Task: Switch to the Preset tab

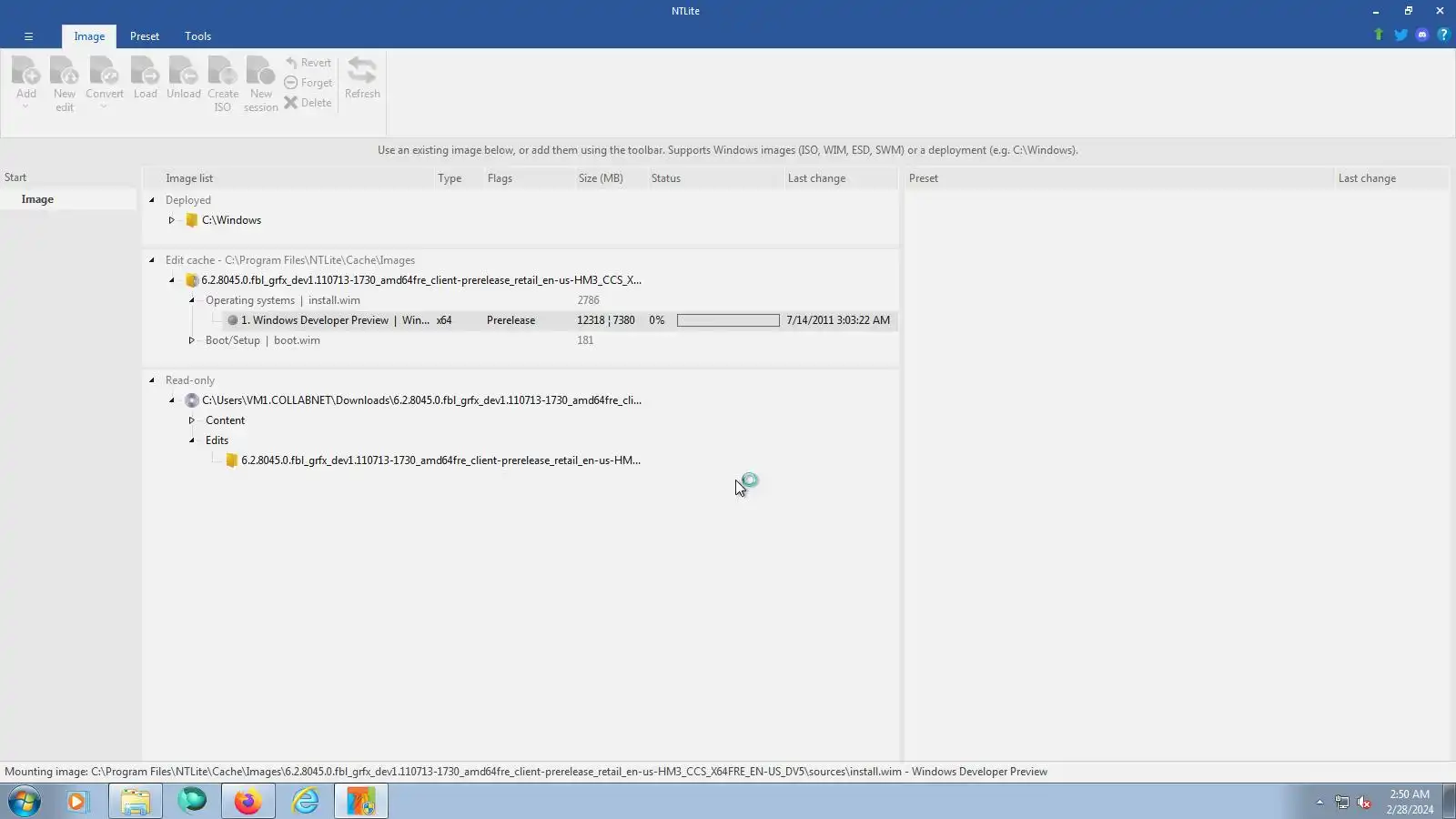Action: click(x=144, y=36)
